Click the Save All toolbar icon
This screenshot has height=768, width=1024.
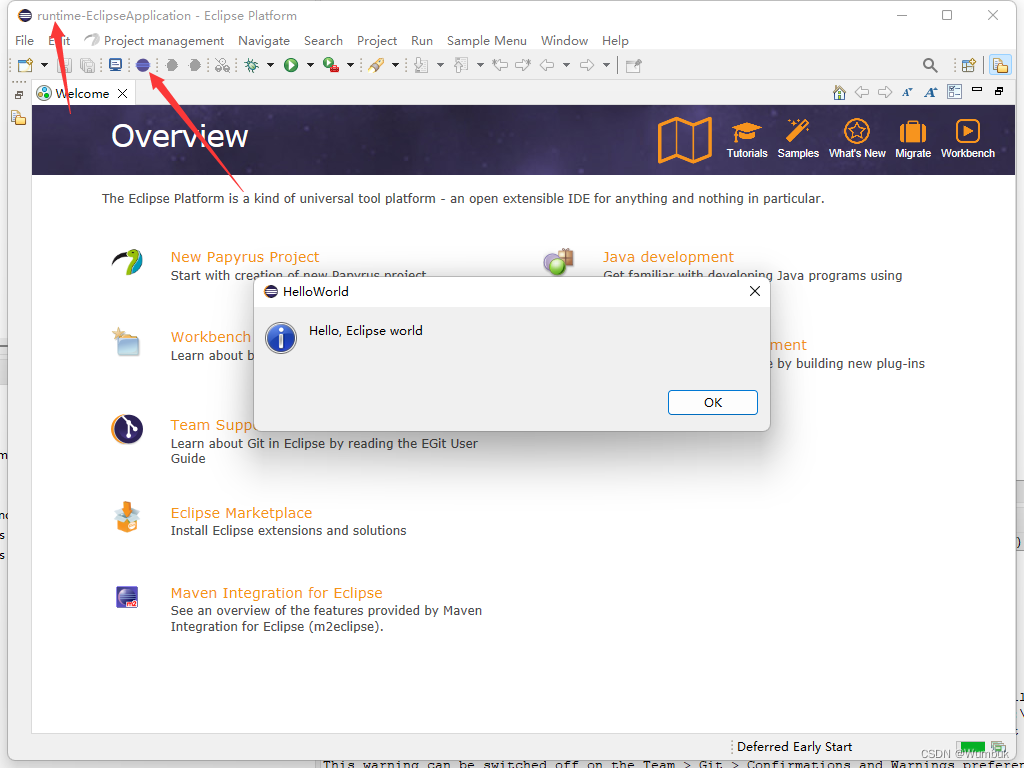(x=87, y=65)
